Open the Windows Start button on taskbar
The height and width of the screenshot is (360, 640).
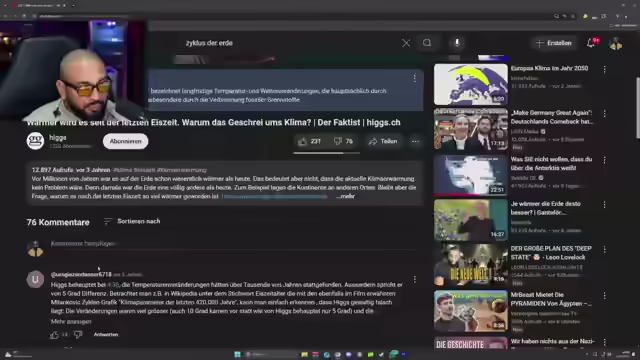coord(237,354)
